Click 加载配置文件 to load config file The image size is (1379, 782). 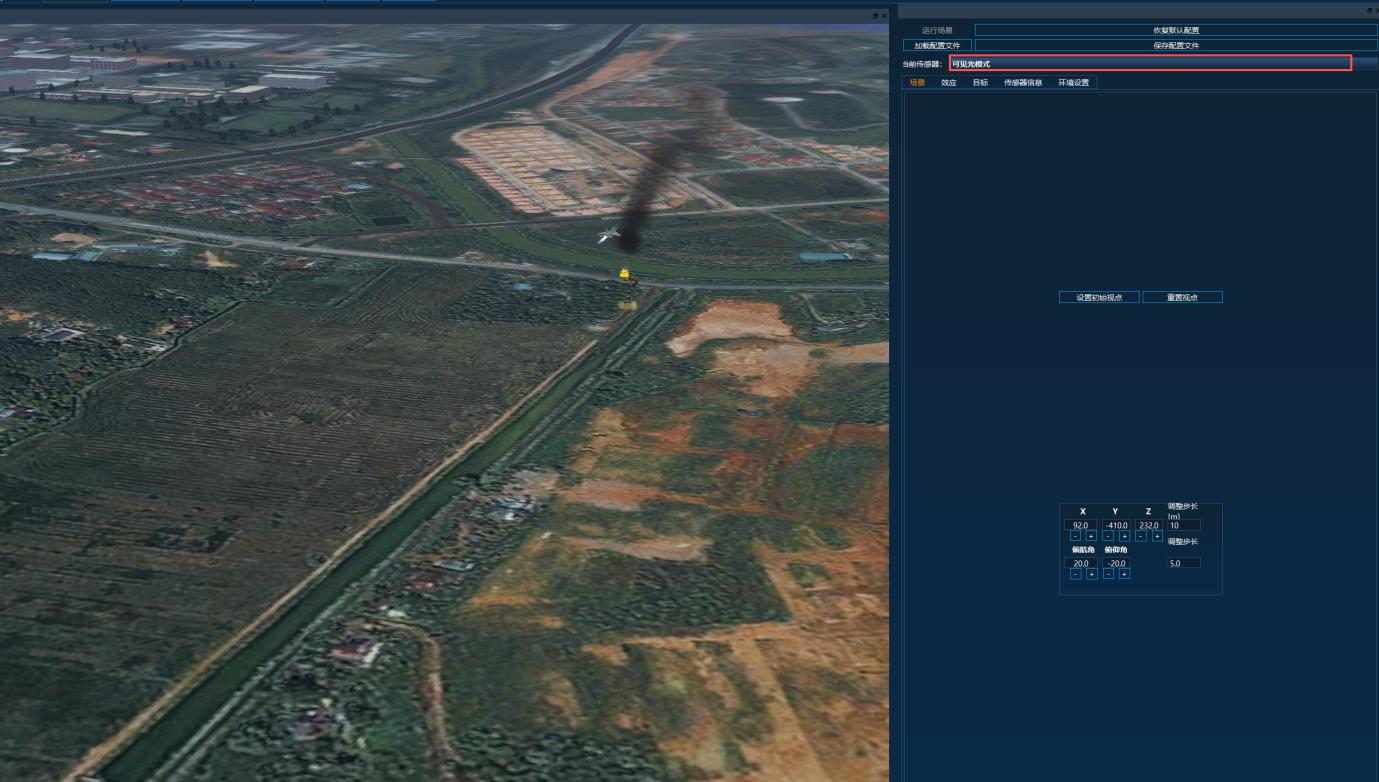tap(937, 45)
